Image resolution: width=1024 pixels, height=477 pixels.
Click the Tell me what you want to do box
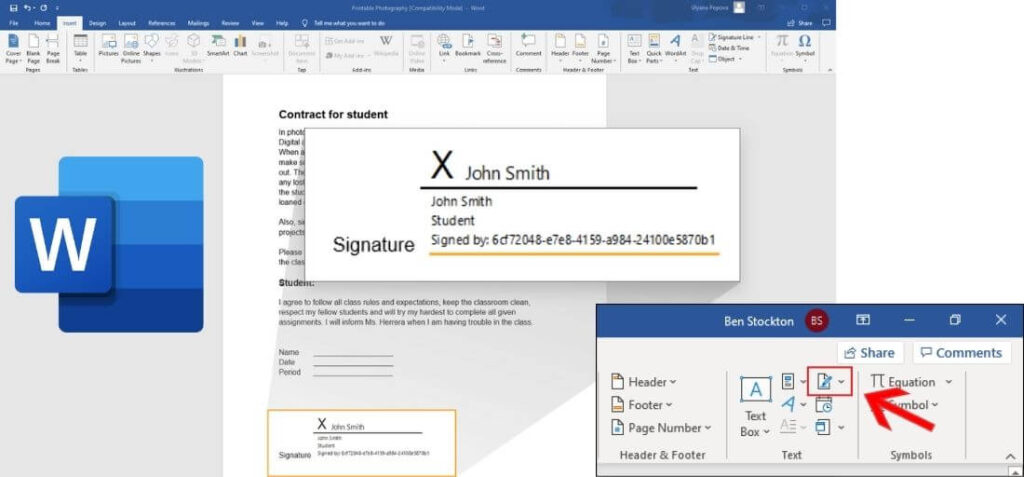(348, 22)
